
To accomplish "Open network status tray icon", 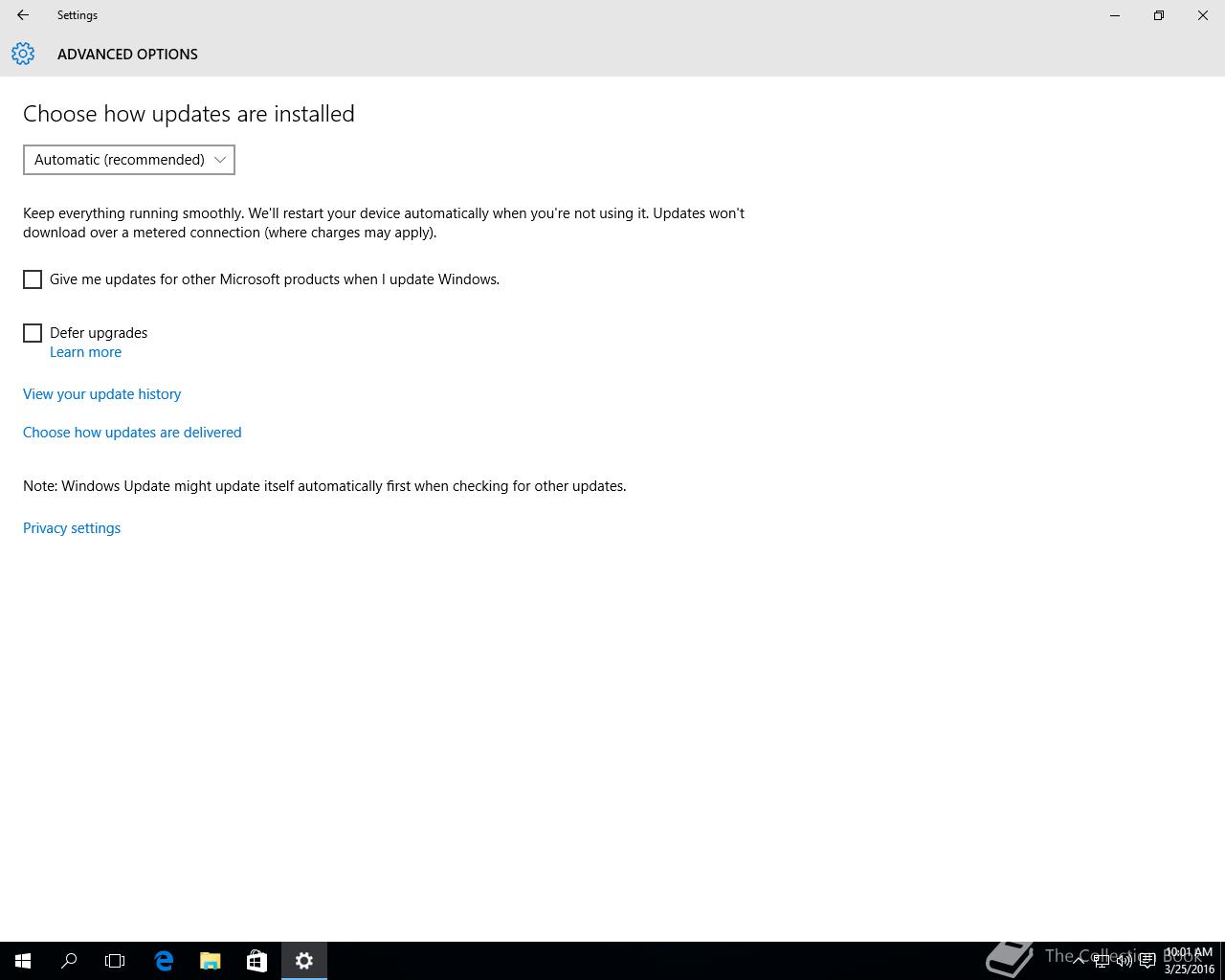I will (x=1102, y=961).
